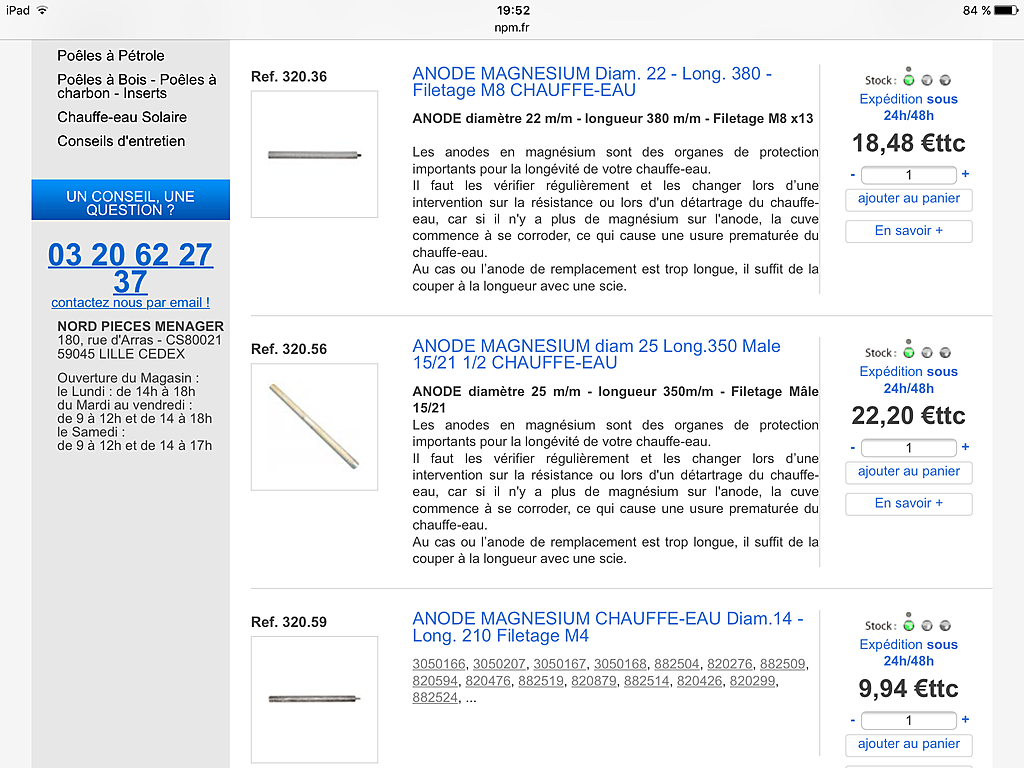Click En savoir + for Ref. 320.56

click(x=908, y=504)
